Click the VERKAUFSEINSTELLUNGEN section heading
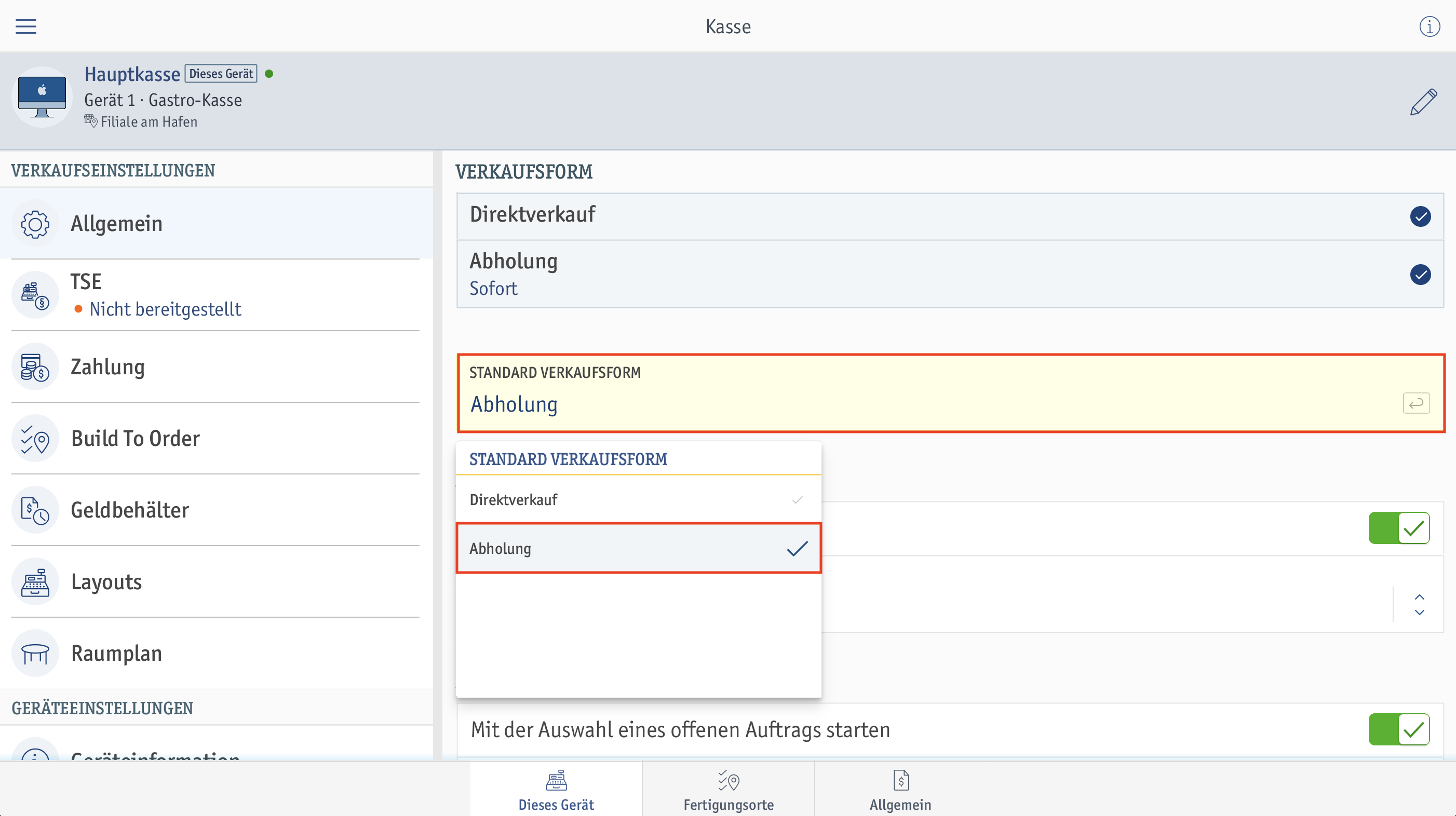1456x816 pixels. click(113, 171)
